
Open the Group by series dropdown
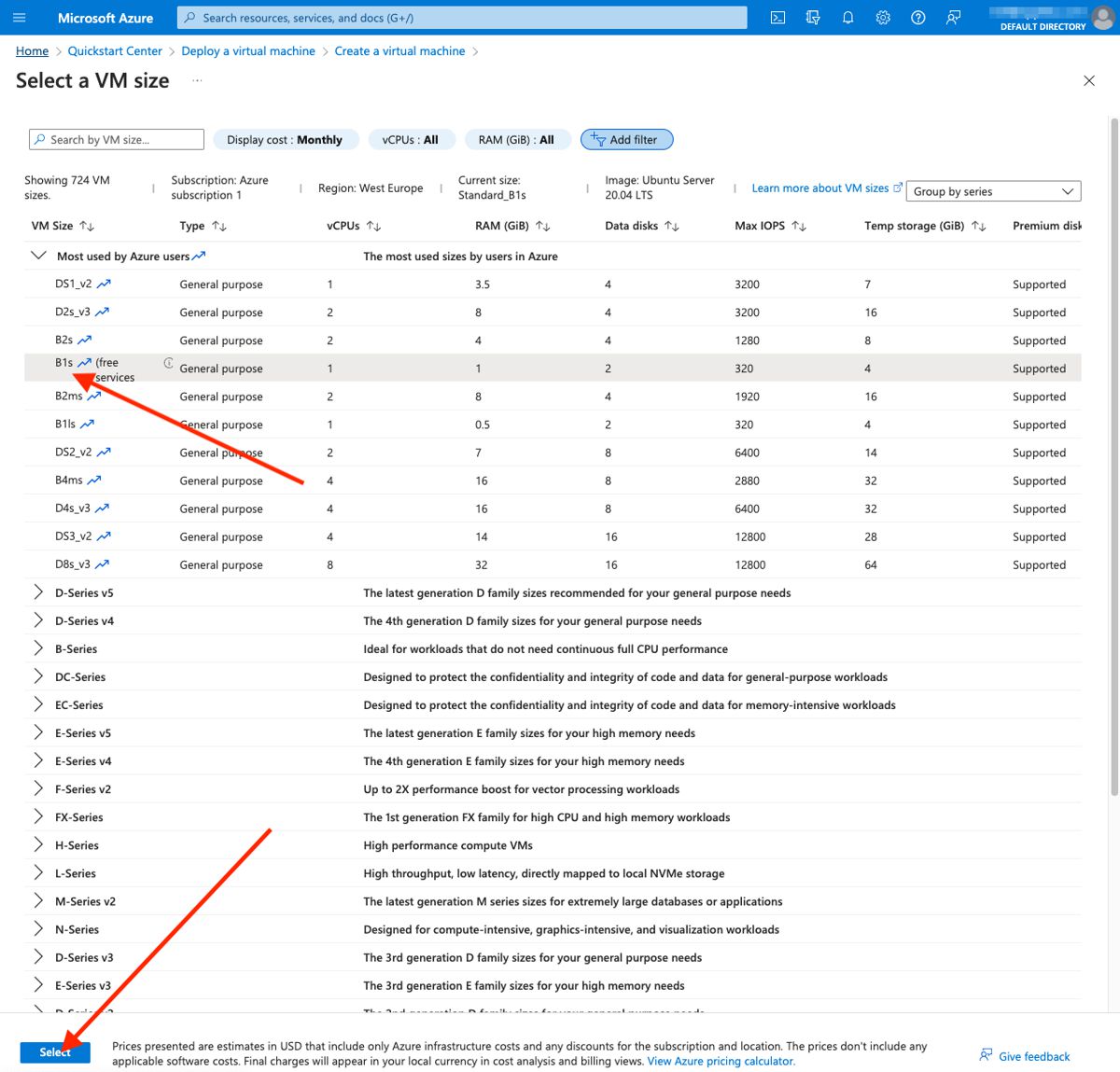click(x=993, y=191)
